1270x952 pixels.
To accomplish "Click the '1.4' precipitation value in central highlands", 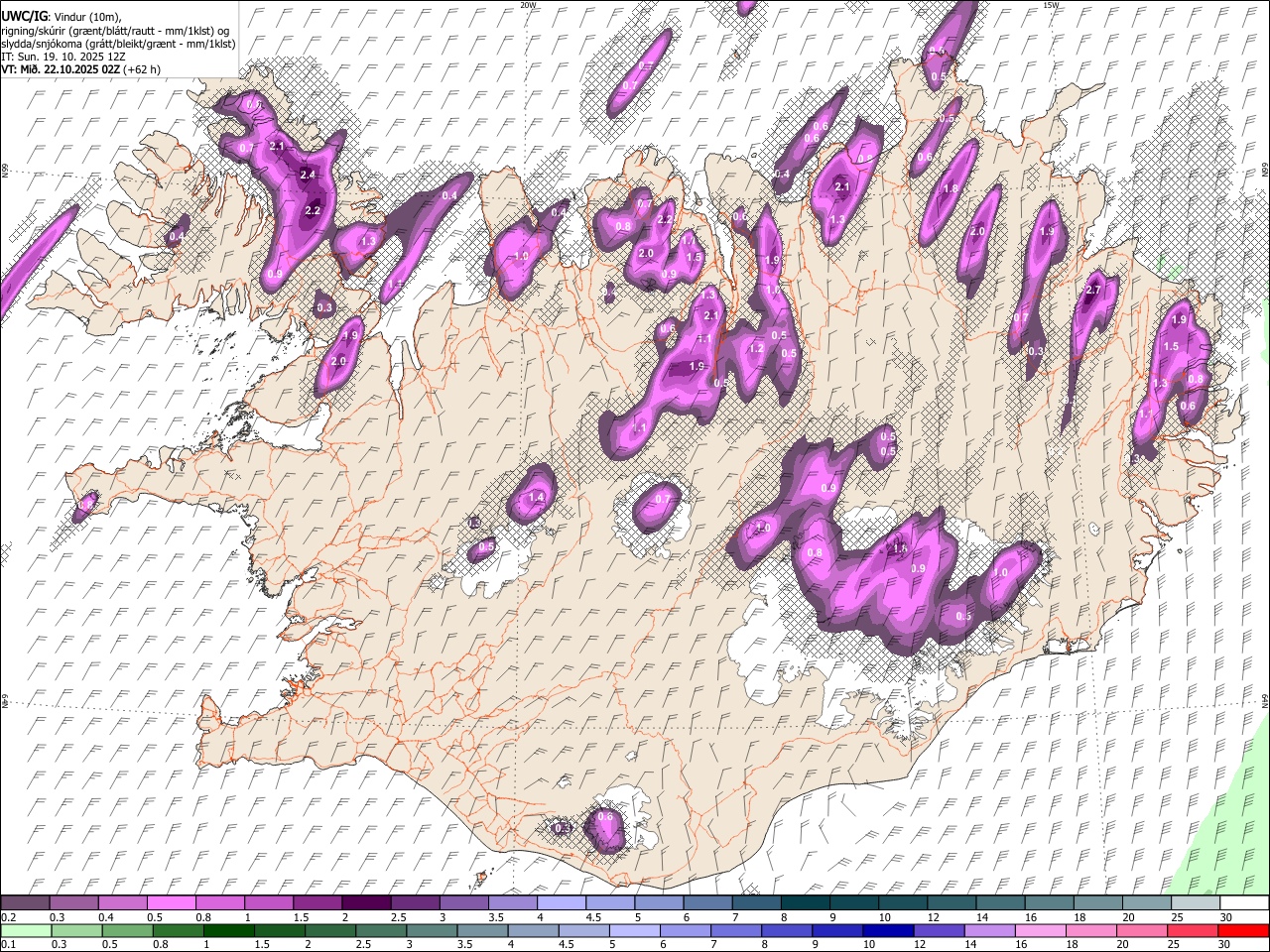I will 537,497.
